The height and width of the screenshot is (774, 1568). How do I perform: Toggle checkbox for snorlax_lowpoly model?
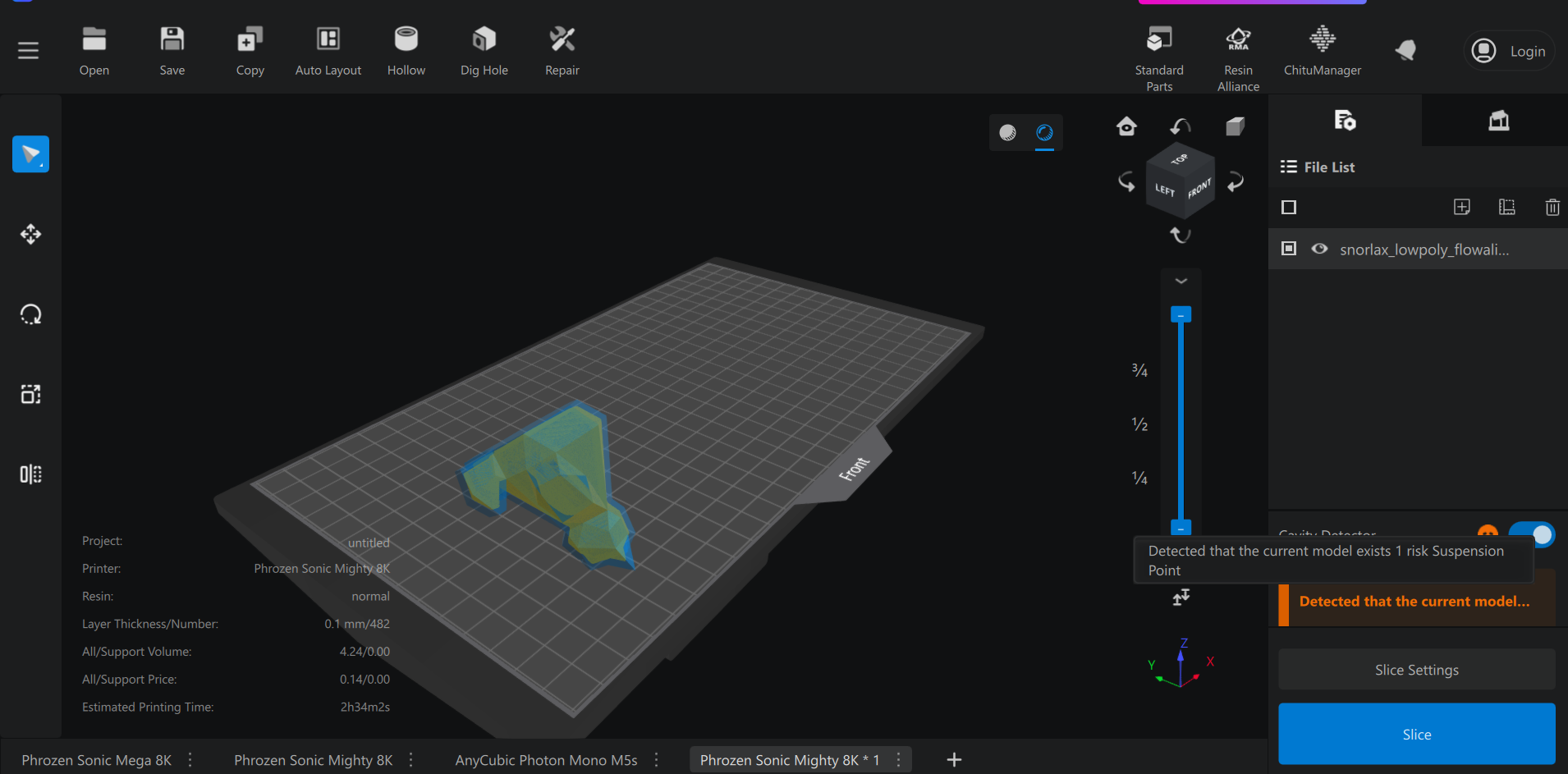click(1289, 249)
